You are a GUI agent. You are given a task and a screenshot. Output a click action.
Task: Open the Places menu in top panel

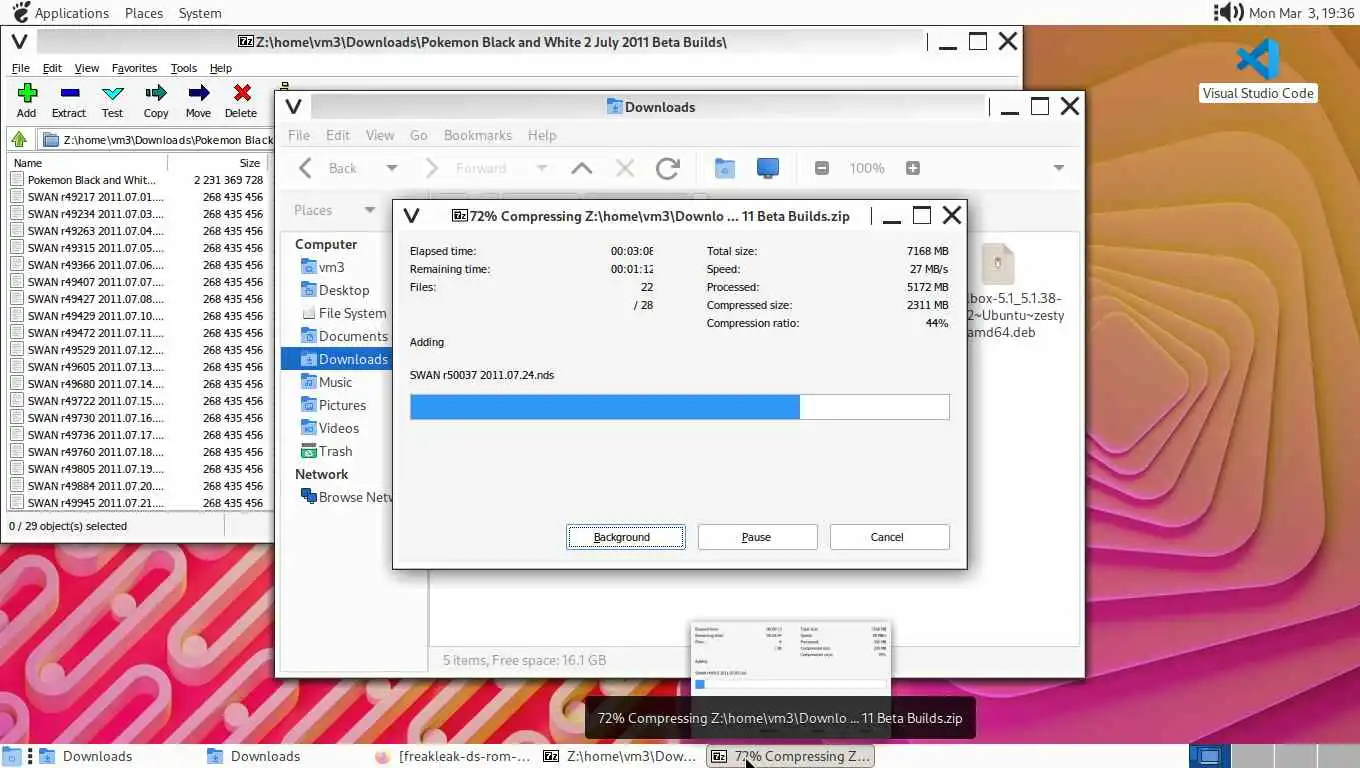coord(144,13)
